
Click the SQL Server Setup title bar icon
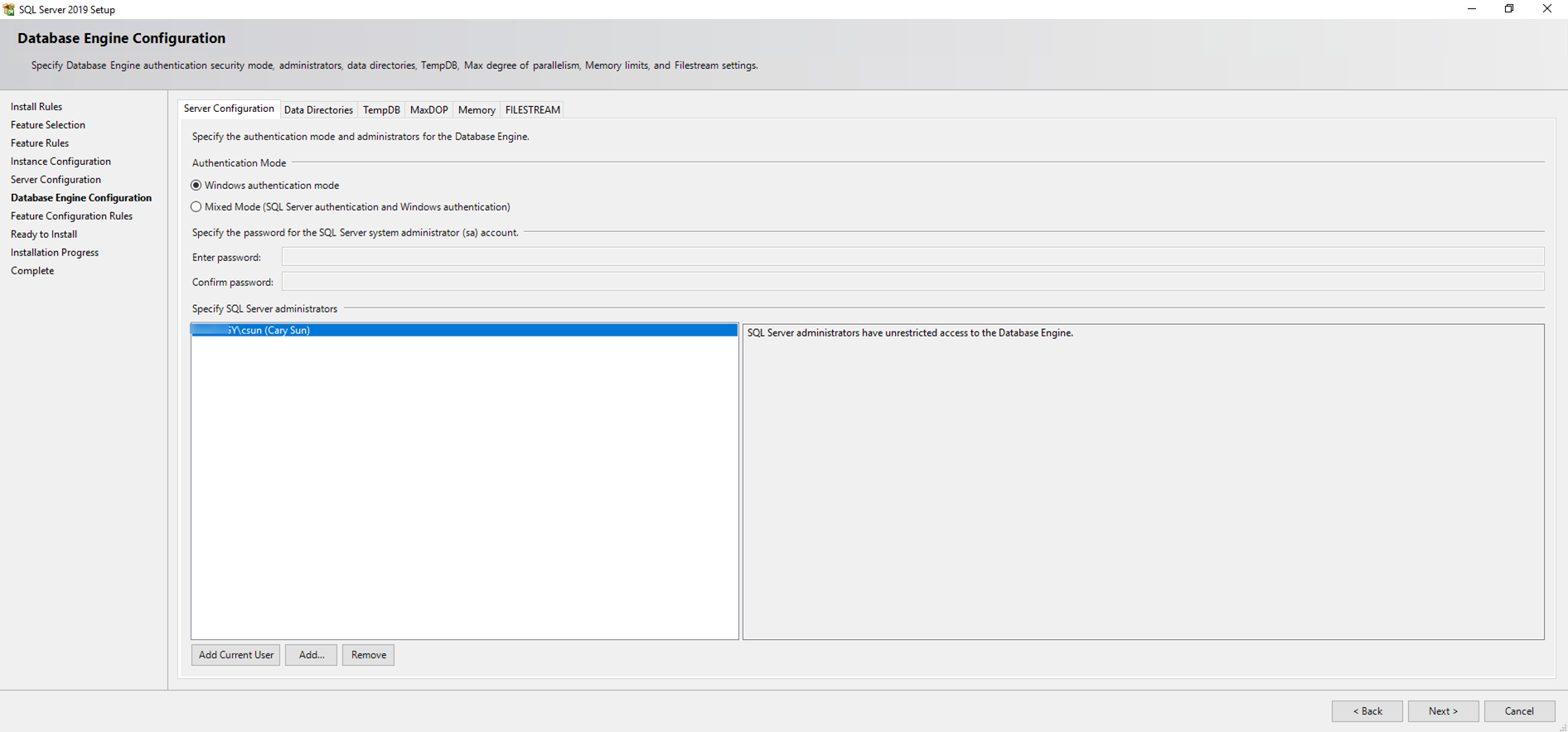9,9
